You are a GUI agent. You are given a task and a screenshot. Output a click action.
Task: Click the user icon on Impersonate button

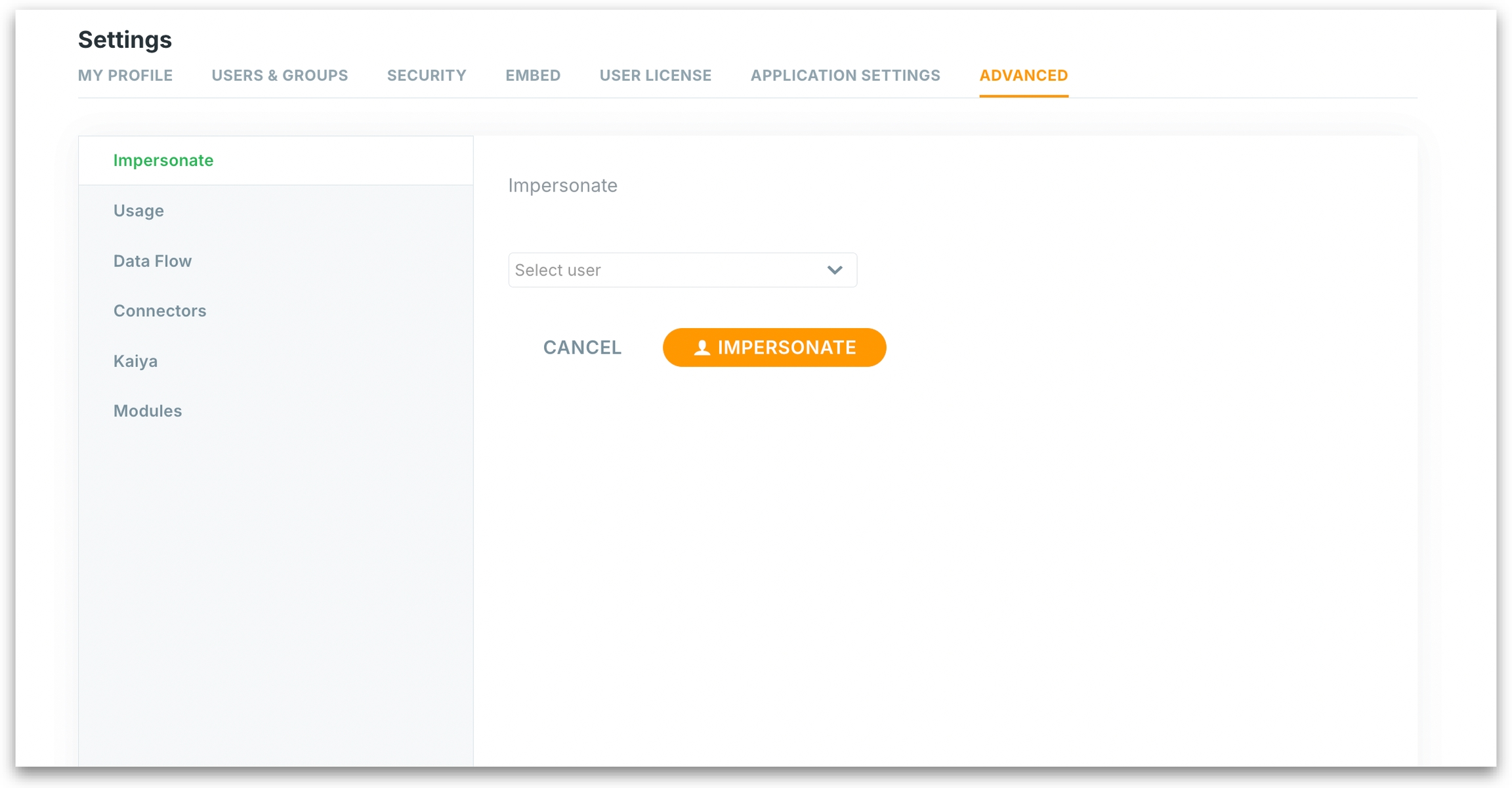tap(702, 348)
